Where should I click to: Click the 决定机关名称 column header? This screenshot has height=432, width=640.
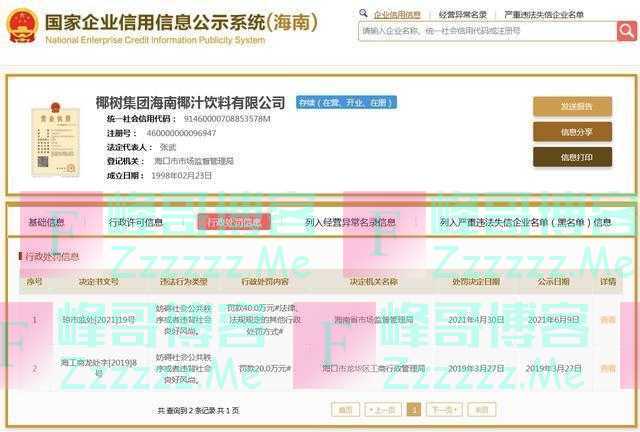point(374,282)
